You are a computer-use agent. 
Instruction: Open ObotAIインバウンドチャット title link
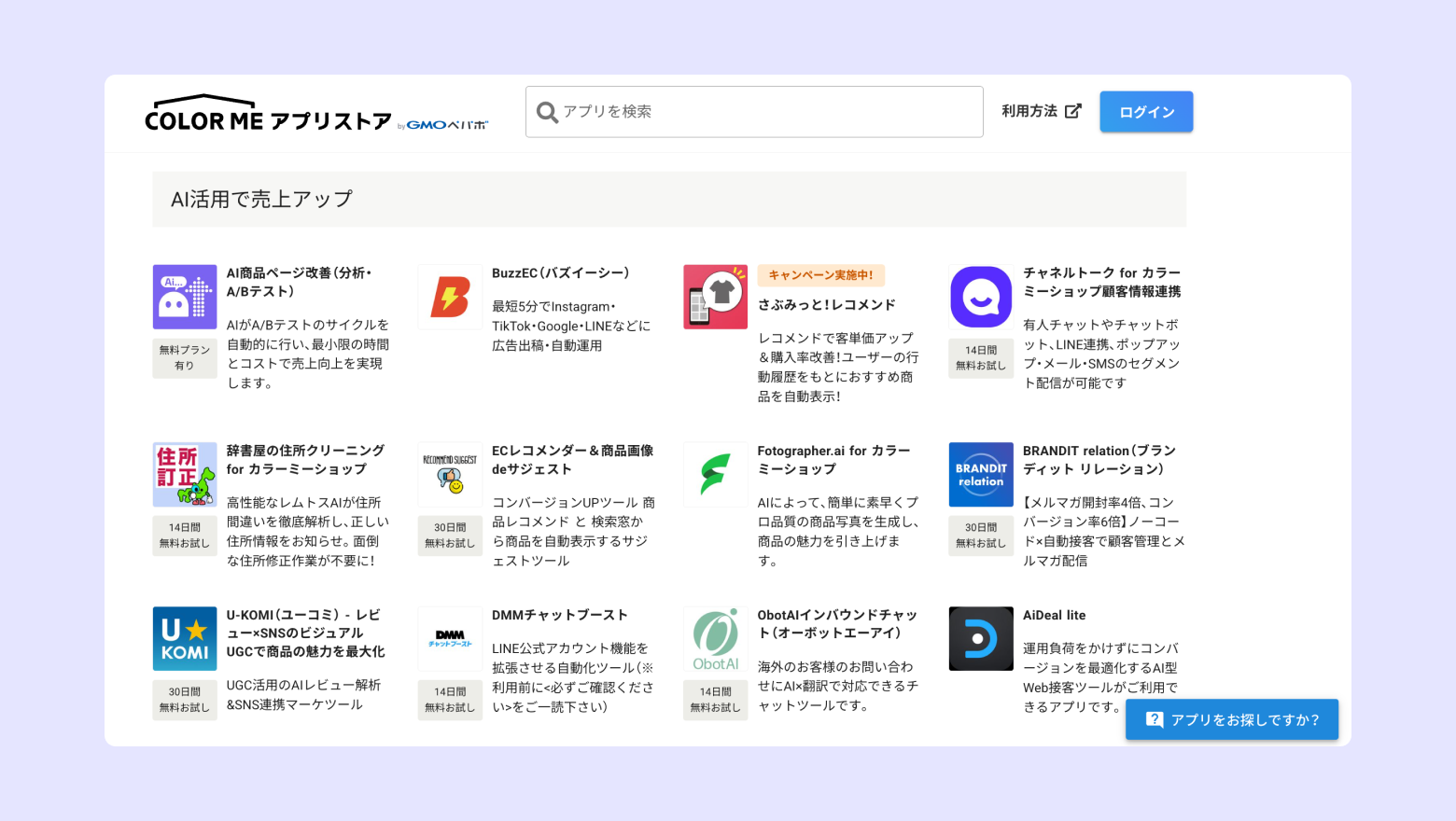coord(837,623)
